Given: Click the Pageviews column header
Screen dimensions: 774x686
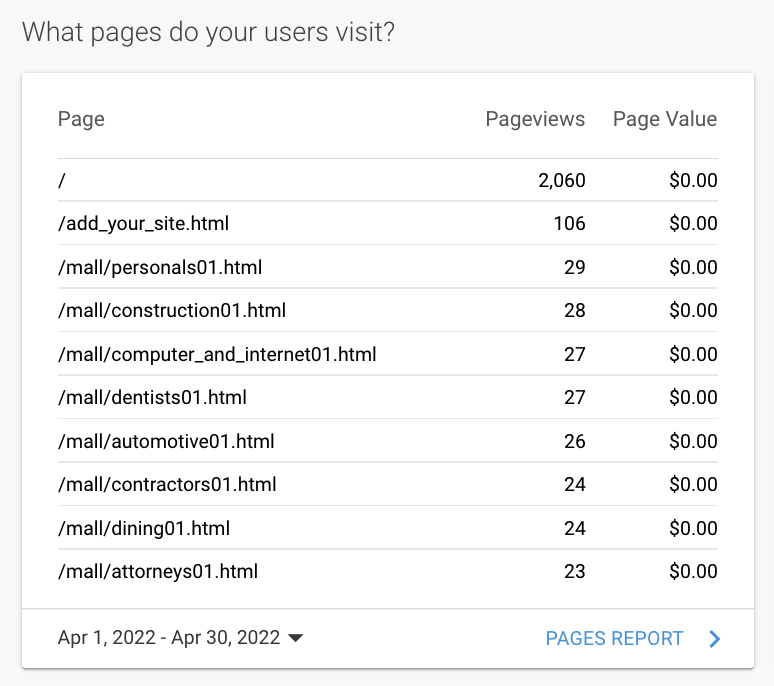Looking at the screenshot, I should click(535, 119).
